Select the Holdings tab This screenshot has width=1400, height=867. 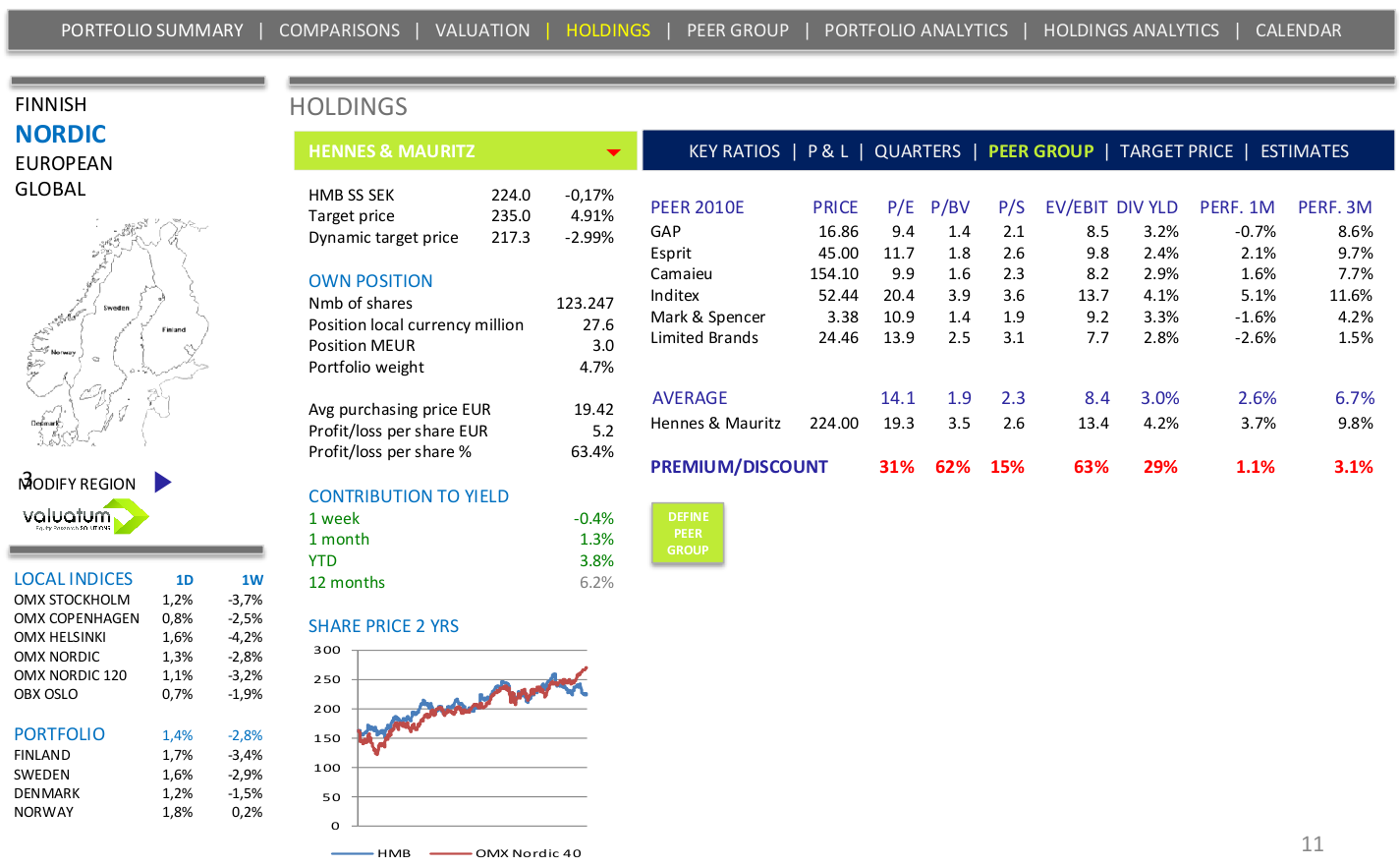point(608,30)
